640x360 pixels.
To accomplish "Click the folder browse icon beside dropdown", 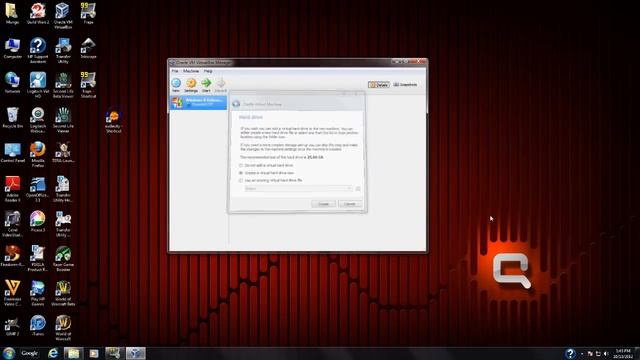I will (x=358, y=189).
